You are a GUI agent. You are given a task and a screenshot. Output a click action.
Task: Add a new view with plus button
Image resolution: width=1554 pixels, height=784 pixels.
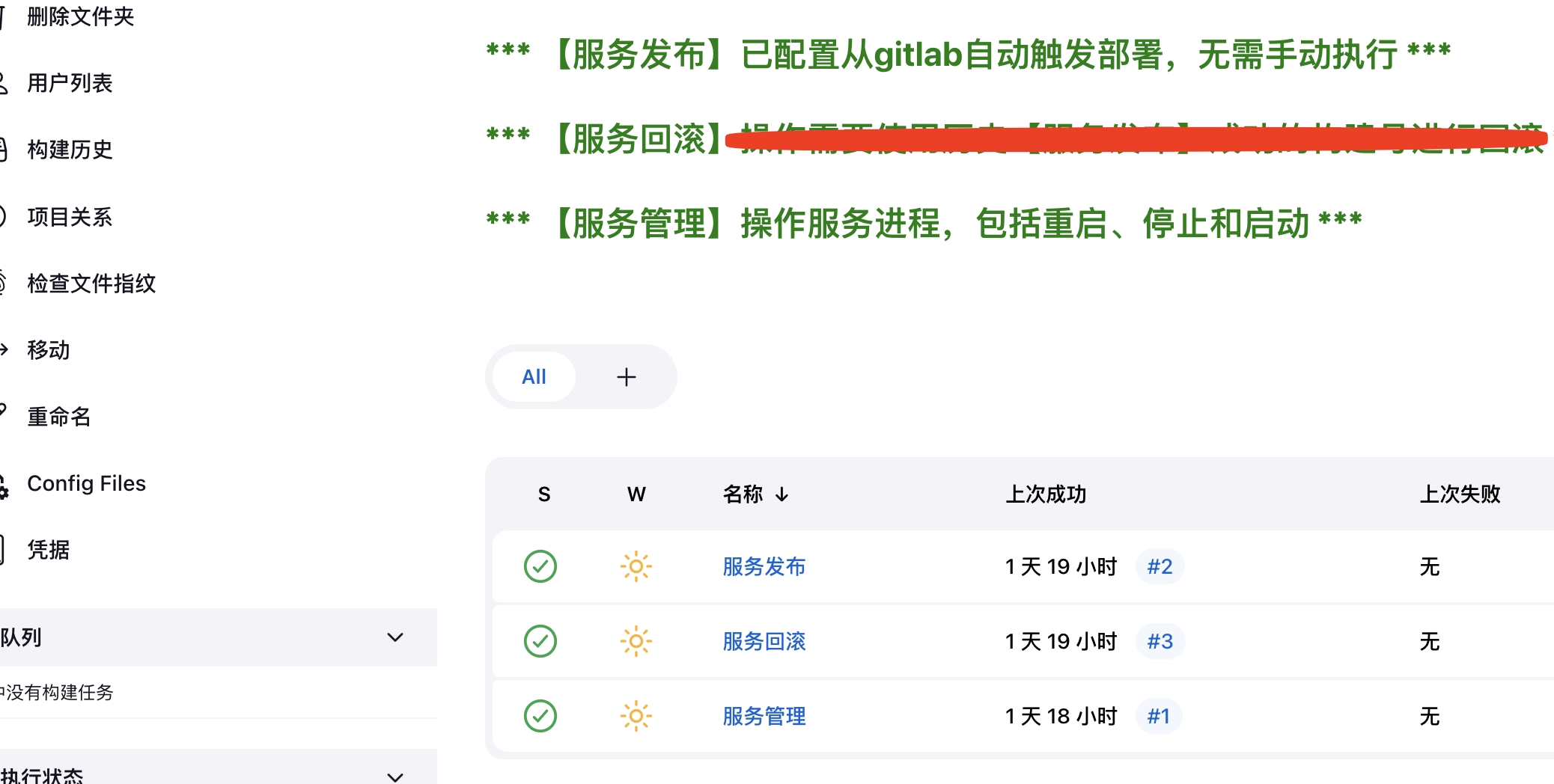click(627, 377)
